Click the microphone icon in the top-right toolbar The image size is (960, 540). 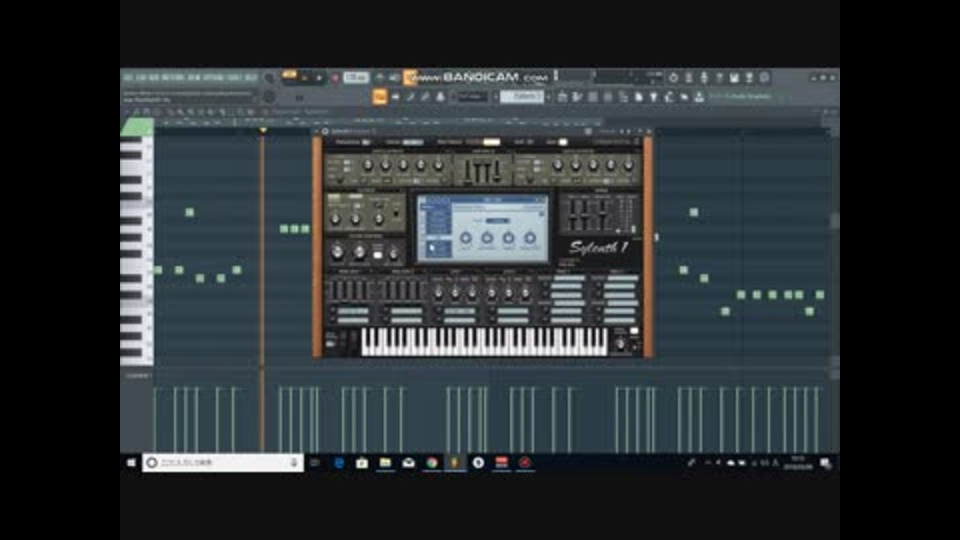[704, 78]
